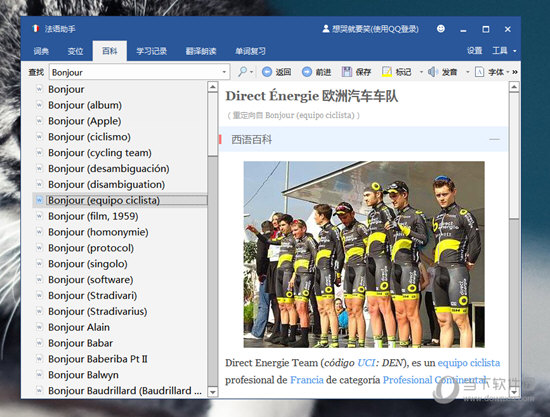
Task: Click the forward arrow icon
Action: pyautogui.click(x=307, y=72)
